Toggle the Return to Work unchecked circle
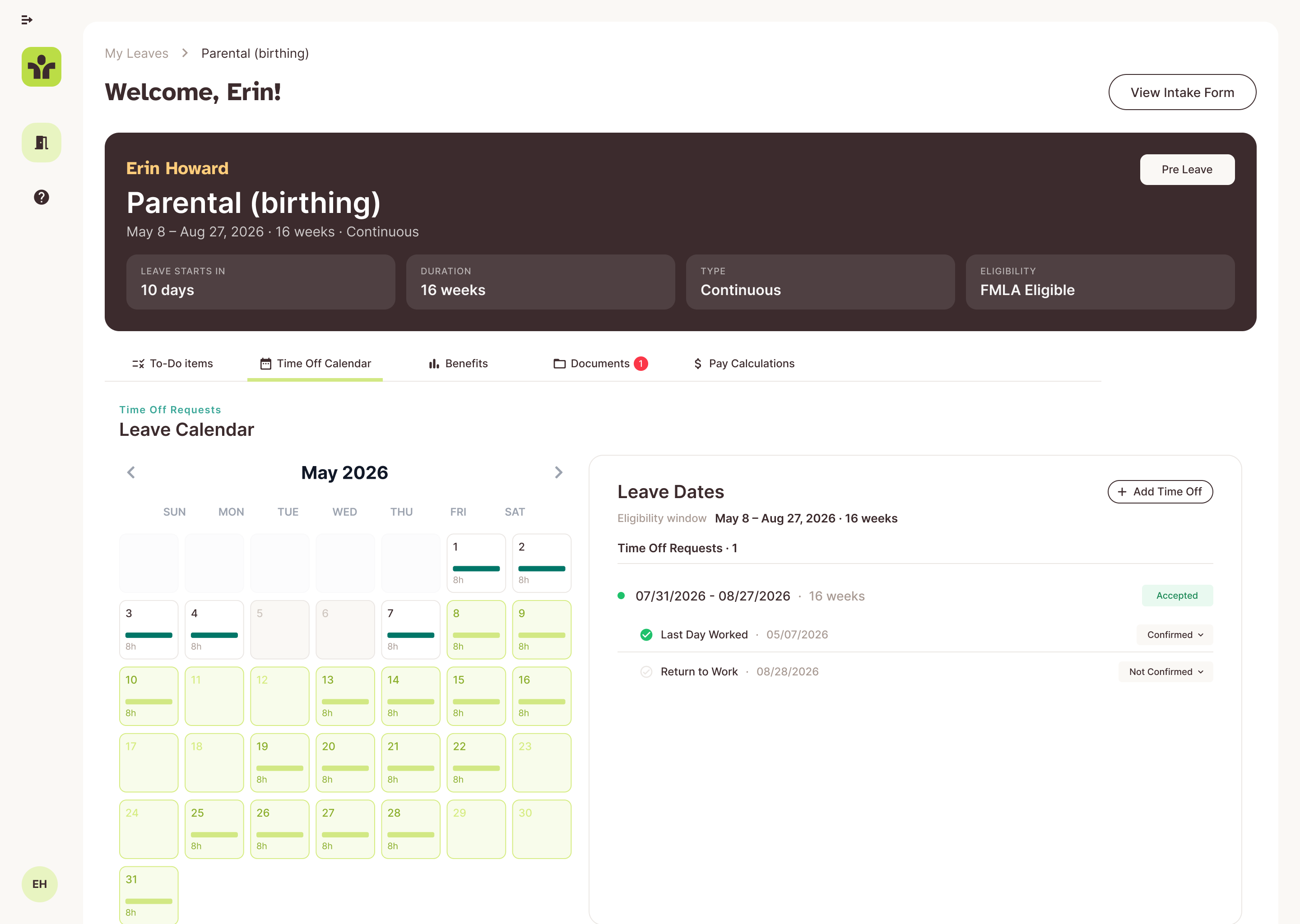The width and height of the screenshot is (1300, 924). coord(646,672)
